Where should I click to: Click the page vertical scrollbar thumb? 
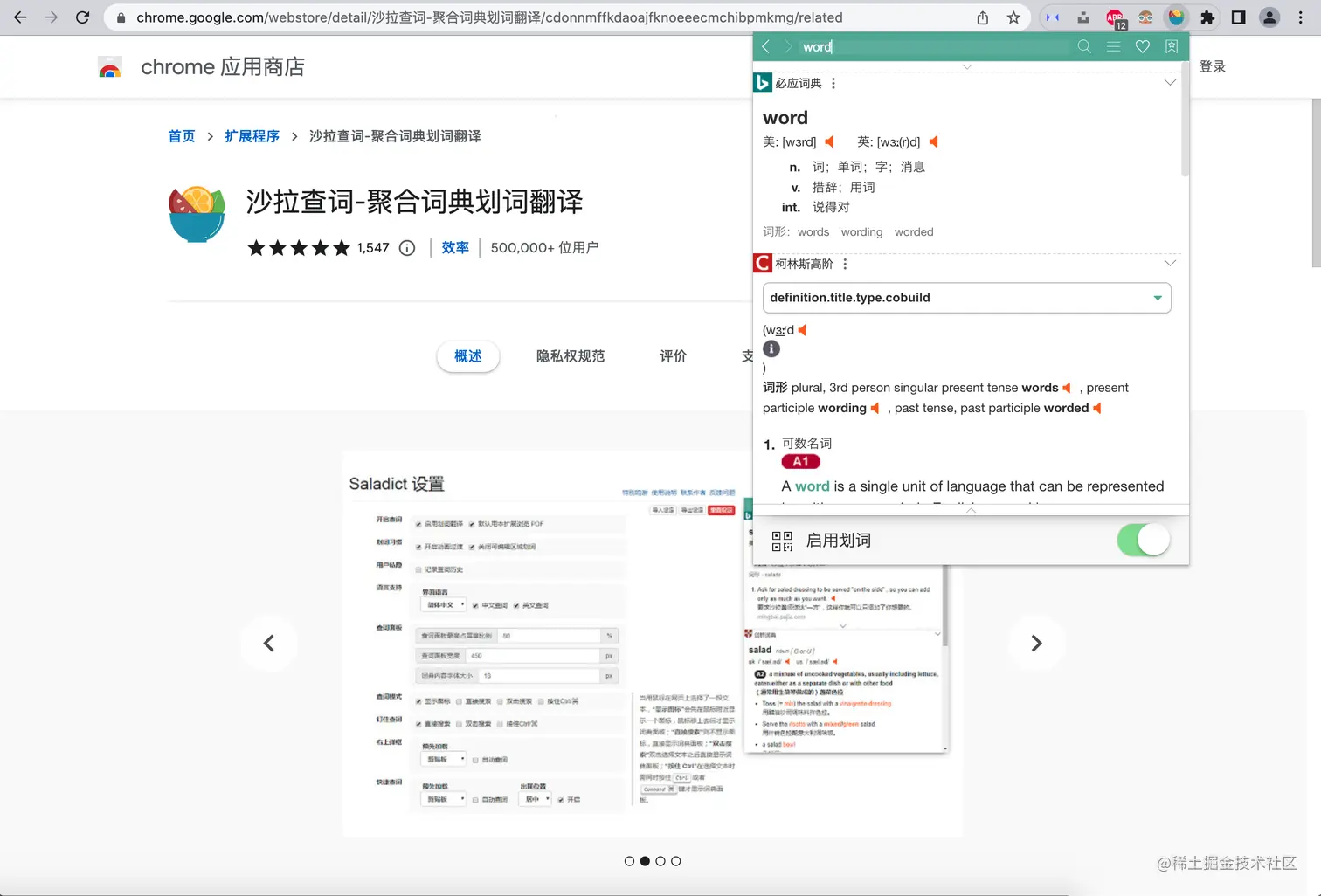(x=1316, y=182)
